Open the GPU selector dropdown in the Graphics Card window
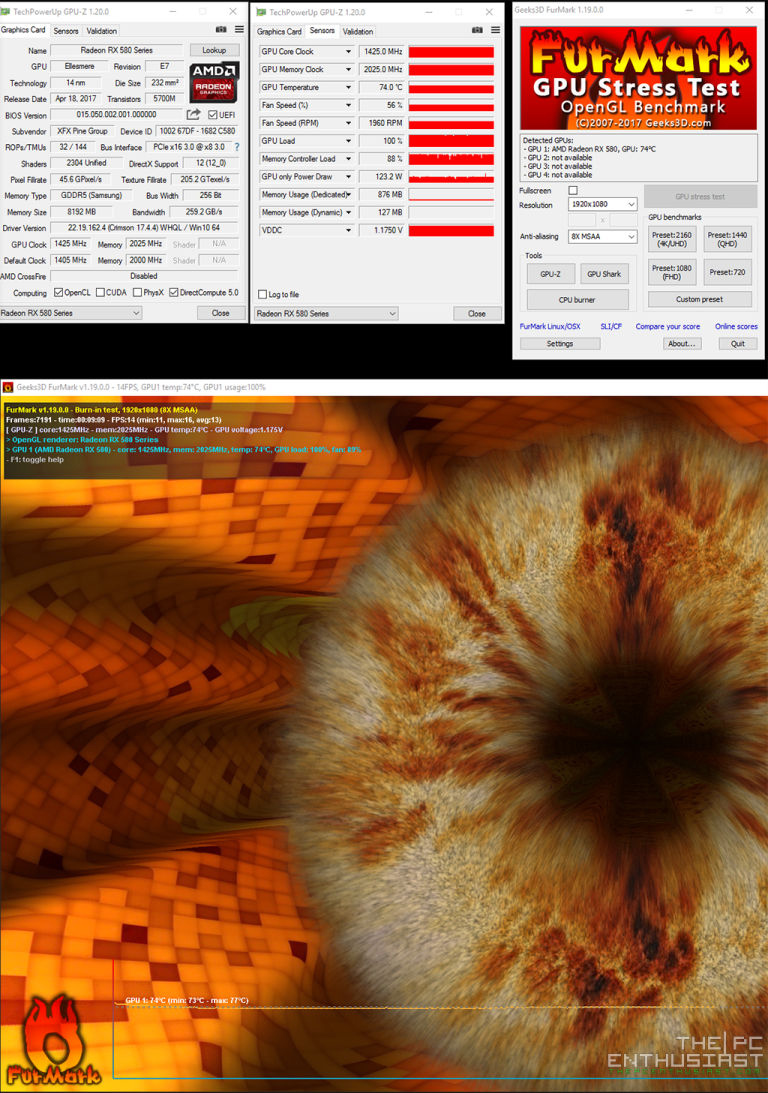Viewport: 768px width, 1093px height. click(70, 313)
